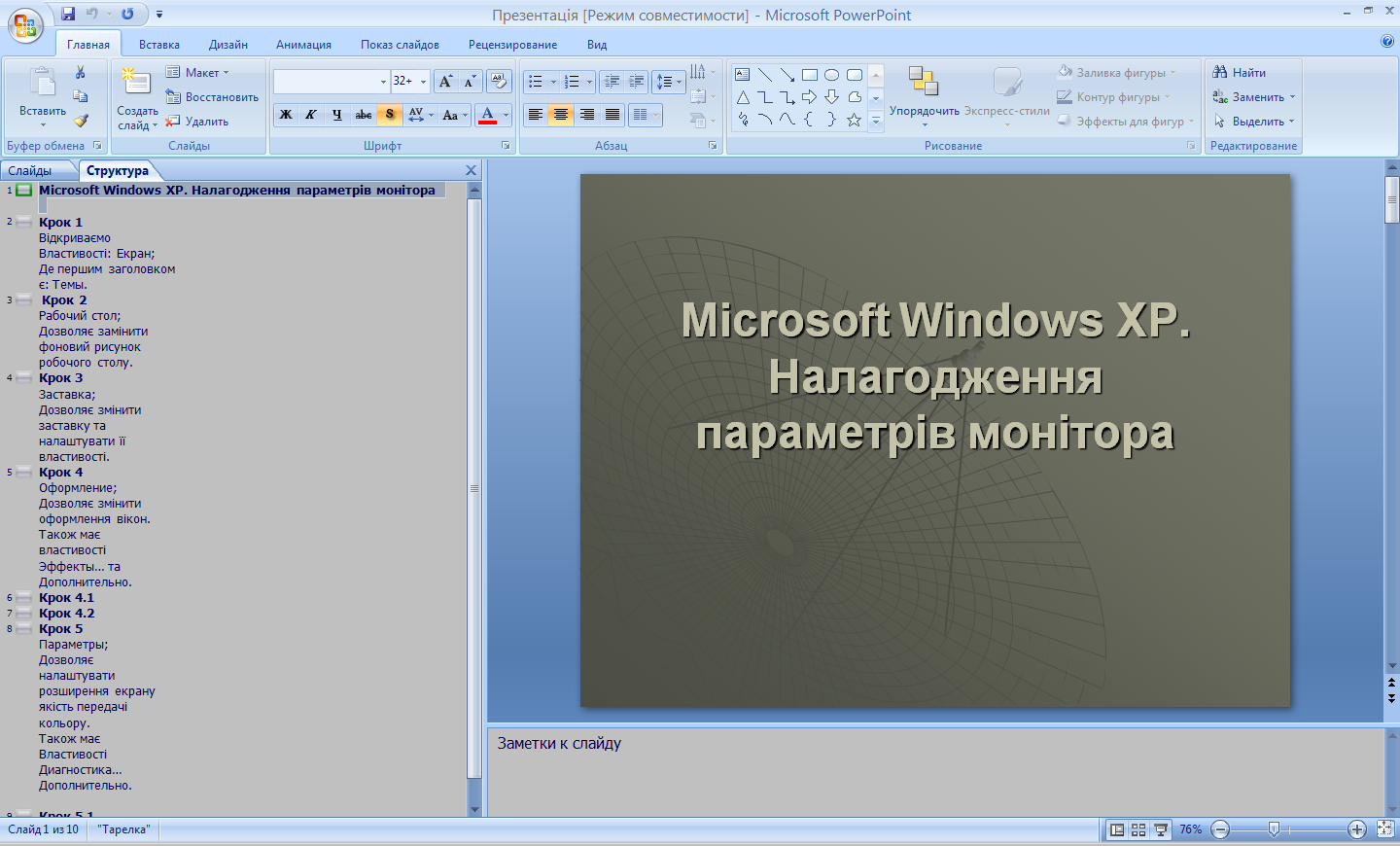Click font color red A swatch
This screenshot has height=846, width=1400.
click(x=488, y=115)
